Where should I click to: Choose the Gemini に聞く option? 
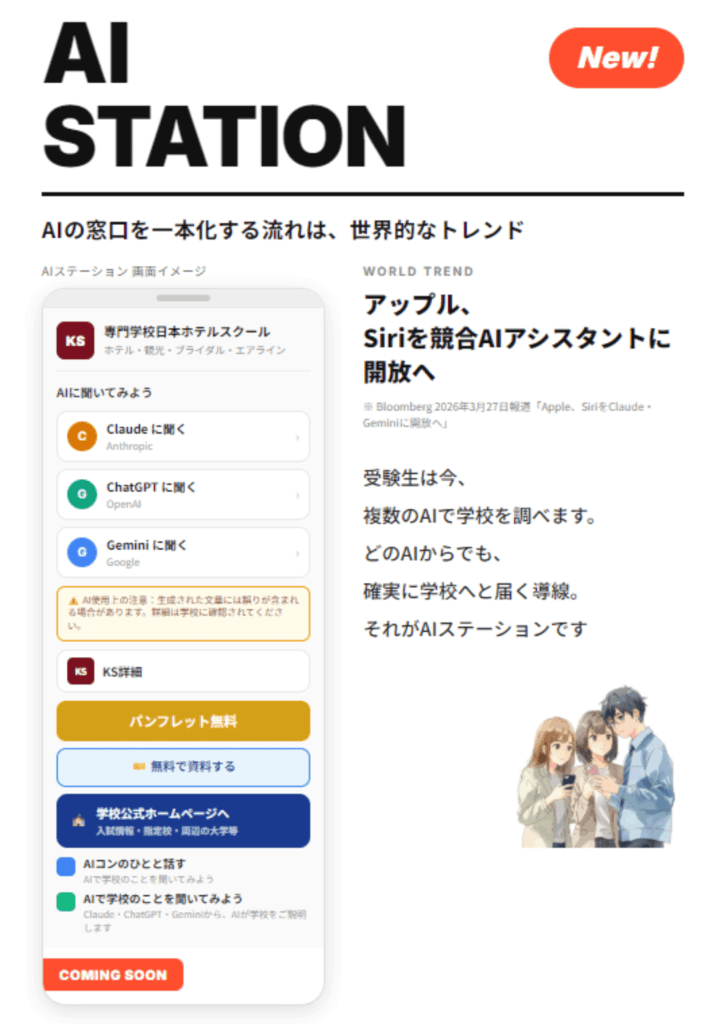(183, 552)
